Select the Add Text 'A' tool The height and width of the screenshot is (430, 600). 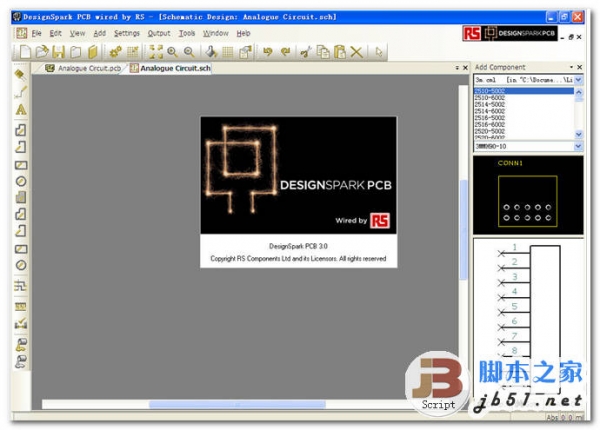[x=21, y=110]
